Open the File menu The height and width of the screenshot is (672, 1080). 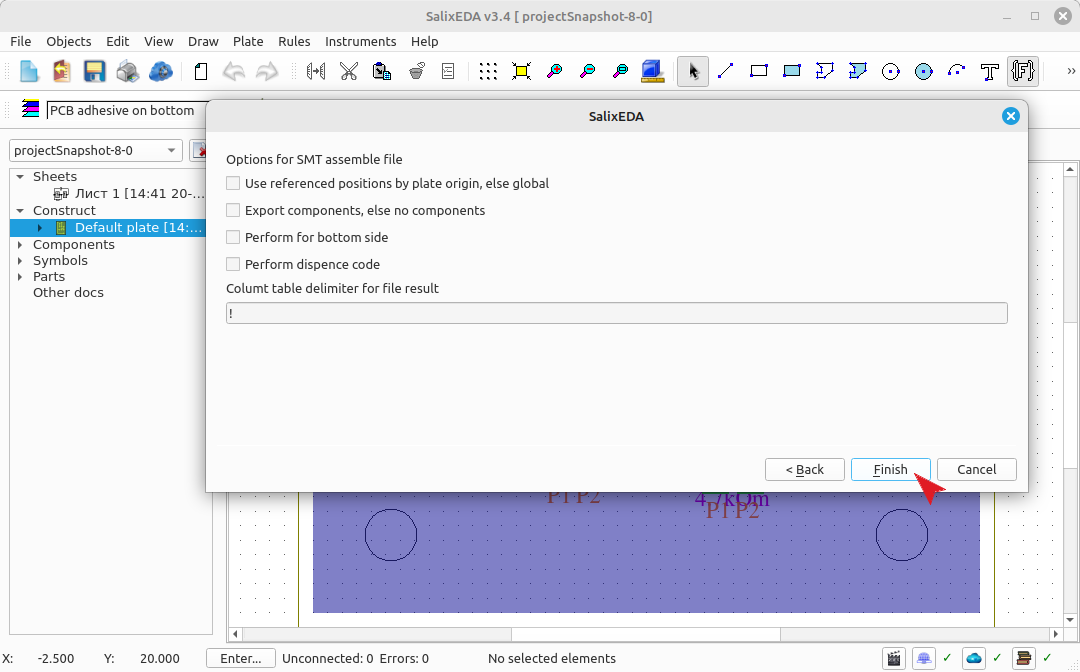21,41
